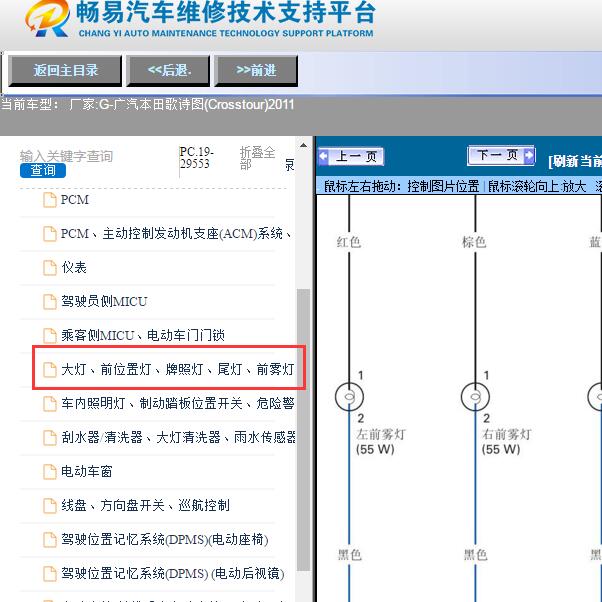Click the page icon beside 车内照明灯

pyautogui.click(x=50, y=404)
